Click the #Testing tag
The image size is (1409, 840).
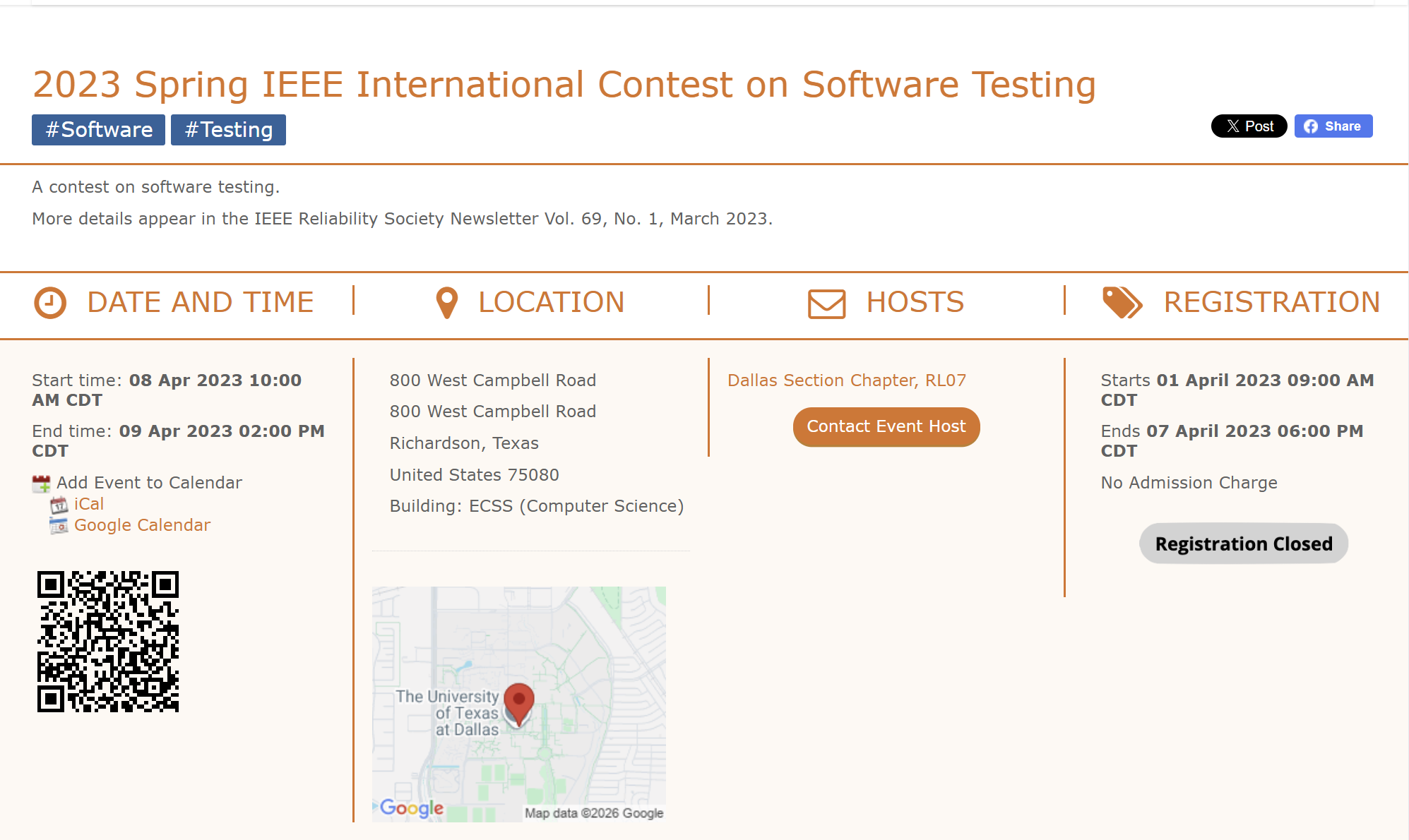(228, 130)
